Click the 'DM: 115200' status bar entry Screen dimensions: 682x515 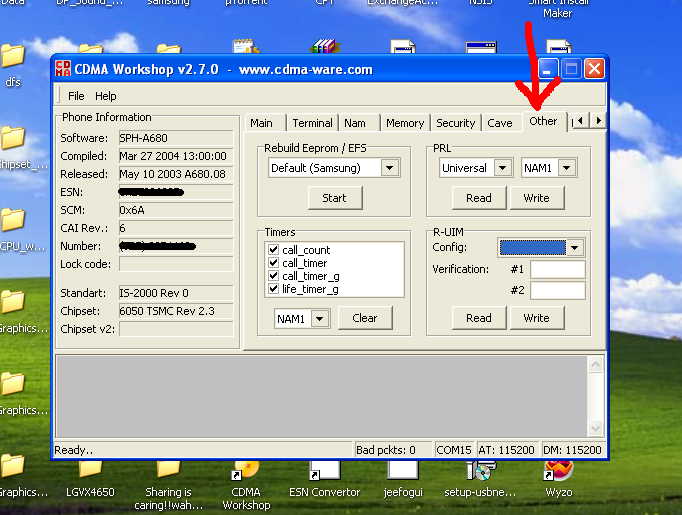pyautogui.click(x=572, y=450)
